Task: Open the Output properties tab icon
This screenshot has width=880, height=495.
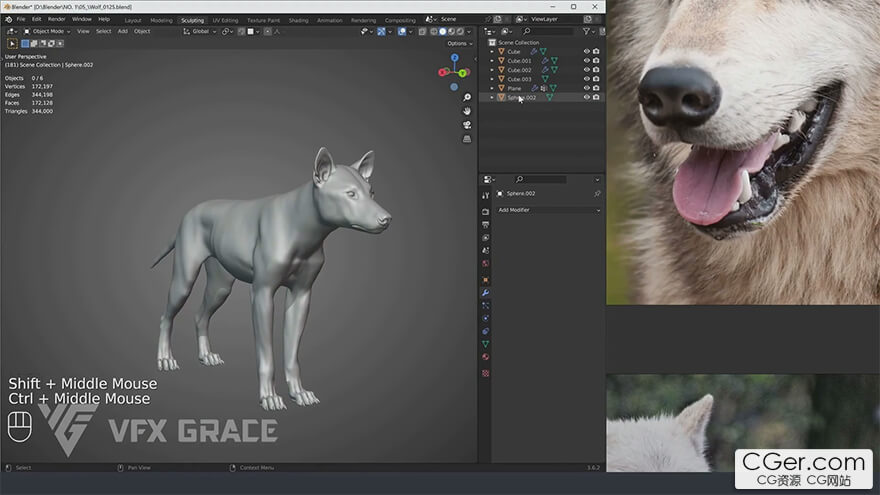Action: [x=485, y=224]
